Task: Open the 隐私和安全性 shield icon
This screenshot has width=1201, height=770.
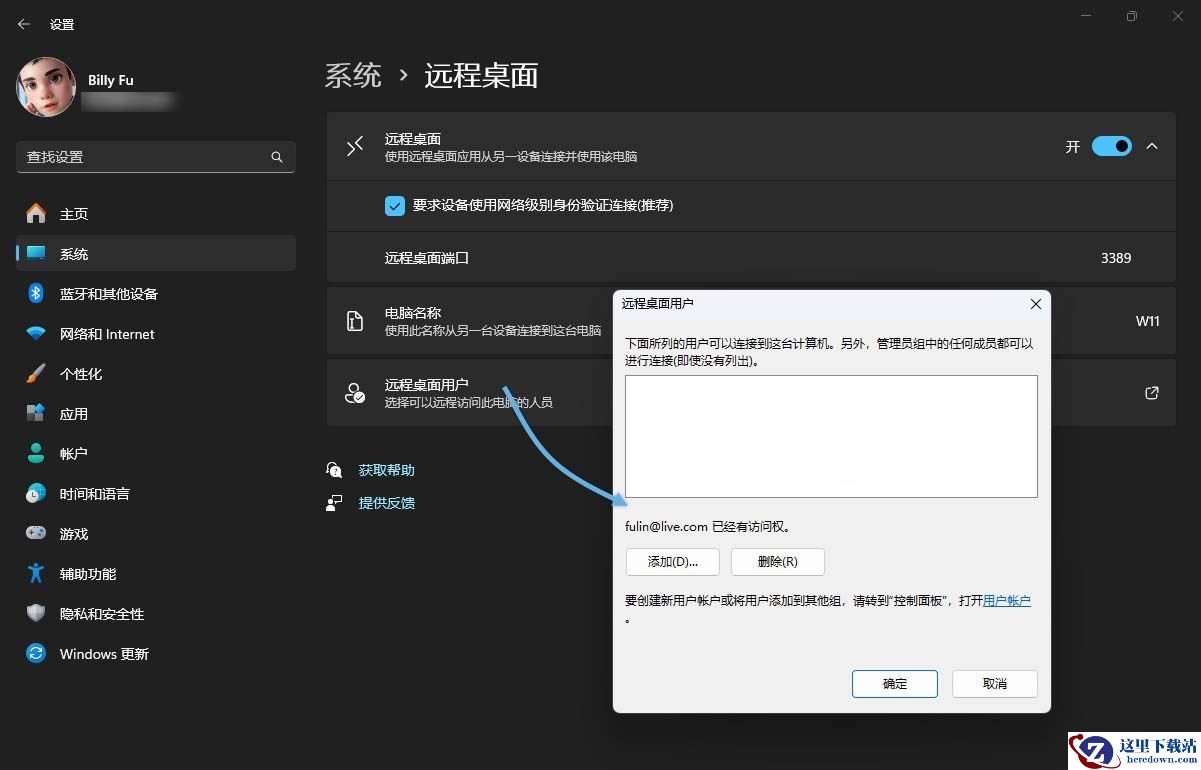Action: coord(36,613)
